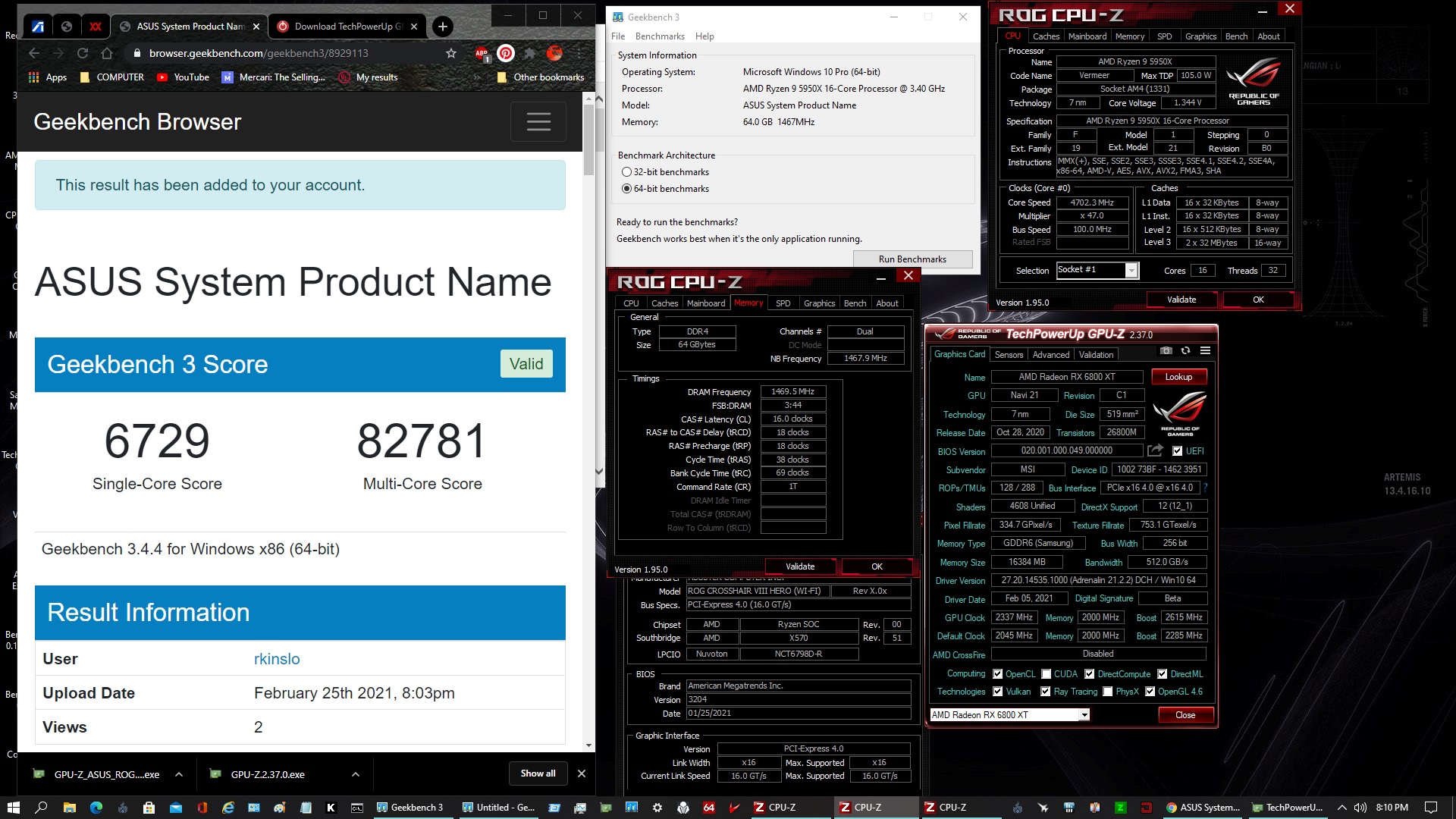Expand options for GPU-Z_ASUS_ROG download

(179, 774)
